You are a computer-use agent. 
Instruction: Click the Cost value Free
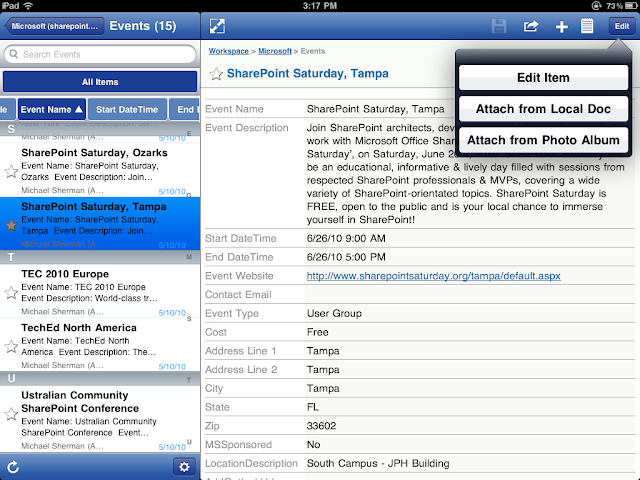(x=317, y=332)
